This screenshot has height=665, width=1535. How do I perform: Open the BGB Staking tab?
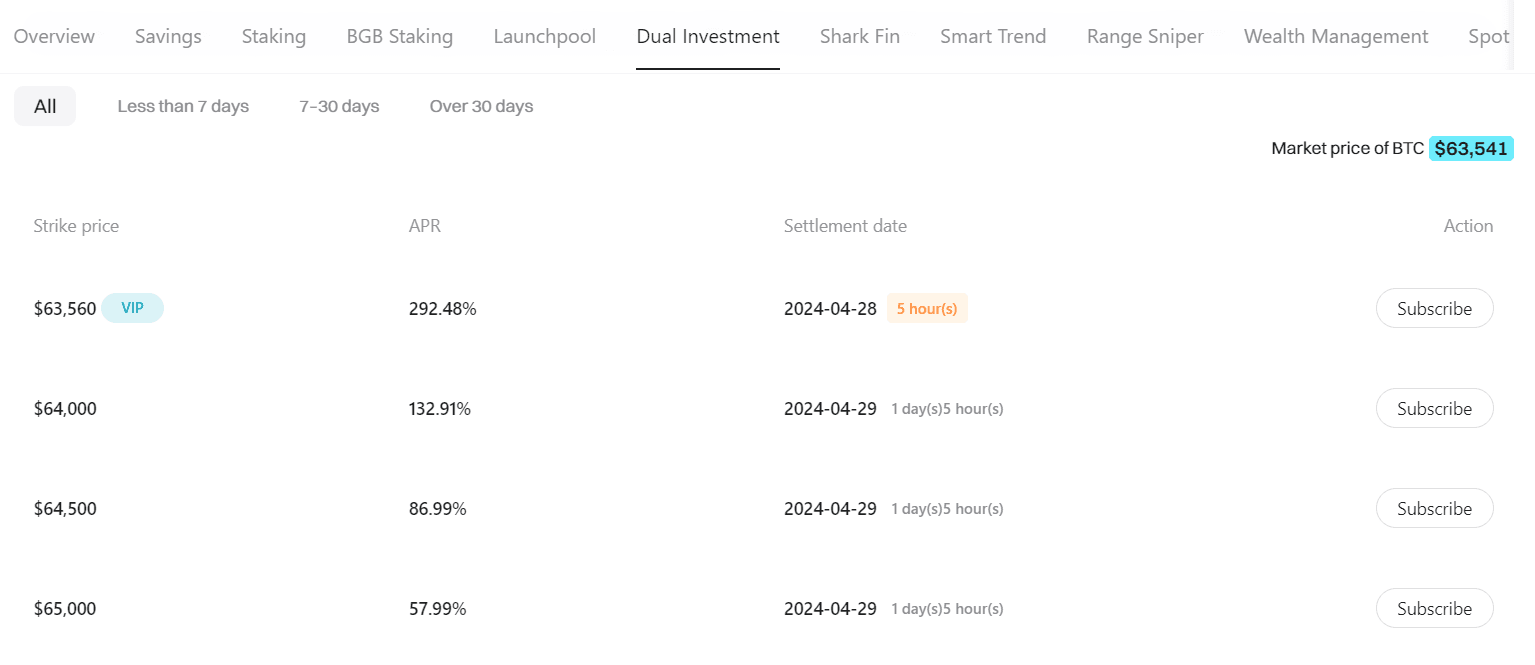[x=399, y=37]
